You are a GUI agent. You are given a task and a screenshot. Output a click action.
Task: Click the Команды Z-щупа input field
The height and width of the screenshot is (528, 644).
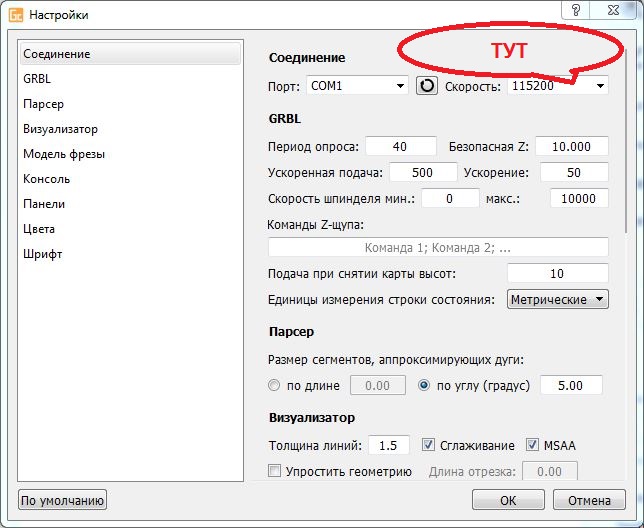tap(438, 248)
